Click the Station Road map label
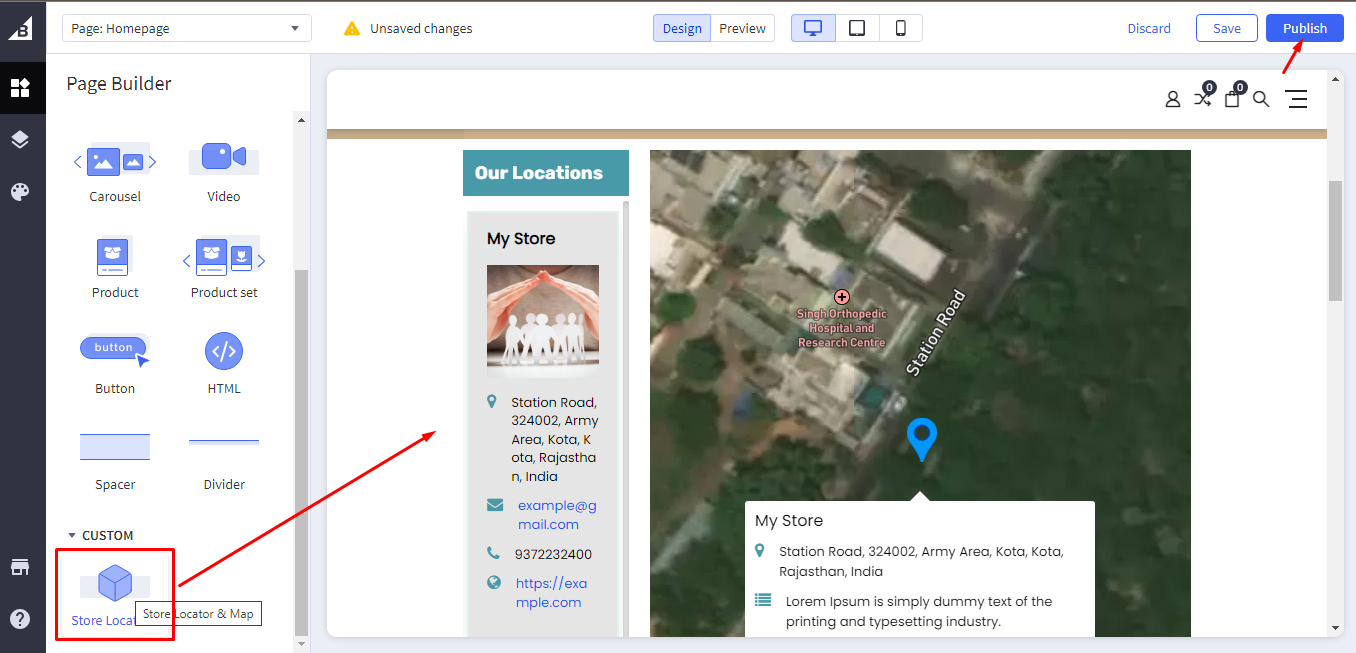This screenshot has width=1356, height=653. [935, 332]
